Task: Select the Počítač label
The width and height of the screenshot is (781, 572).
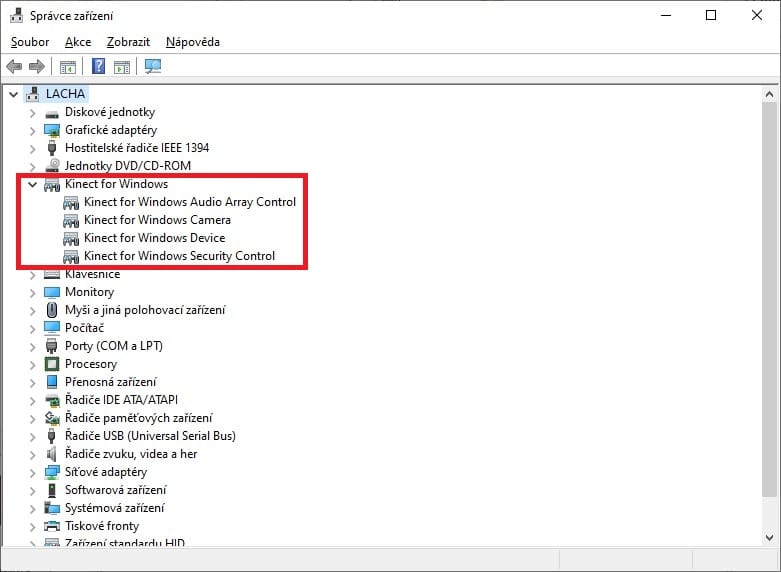Action: pyautogui.click(x=84, y=328)
